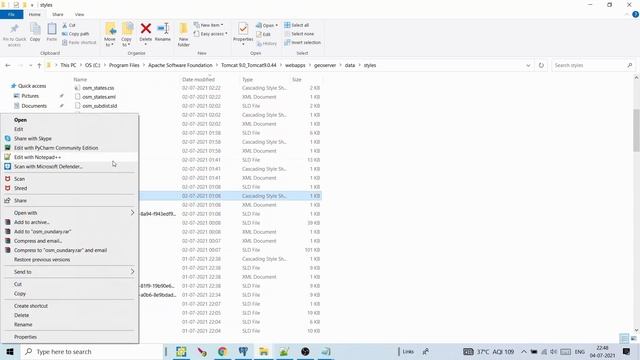
Task: Choose Properties in context menu
Action: [25, 337]
